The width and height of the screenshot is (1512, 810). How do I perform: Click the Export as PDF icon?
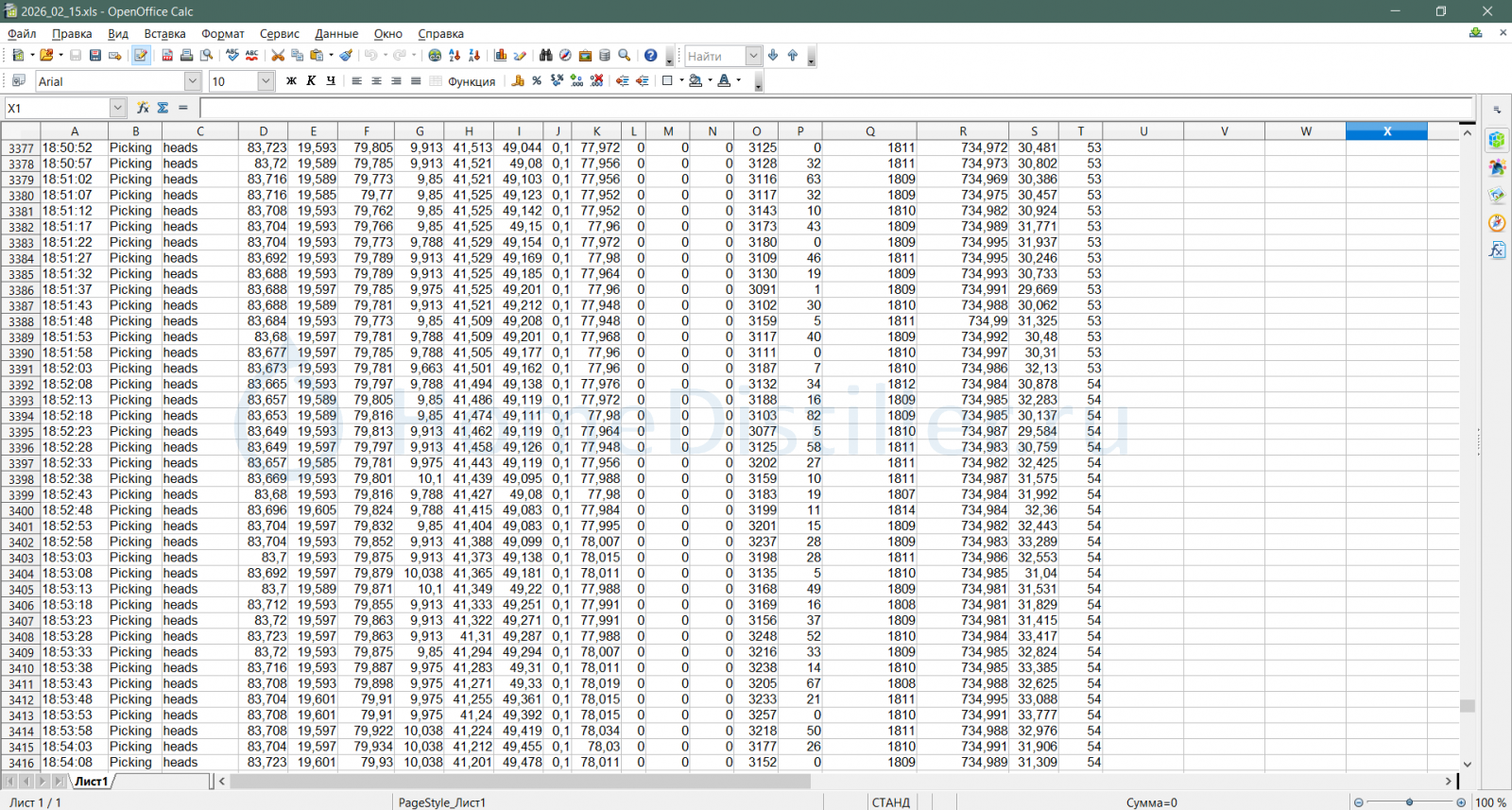coord(167,56)
